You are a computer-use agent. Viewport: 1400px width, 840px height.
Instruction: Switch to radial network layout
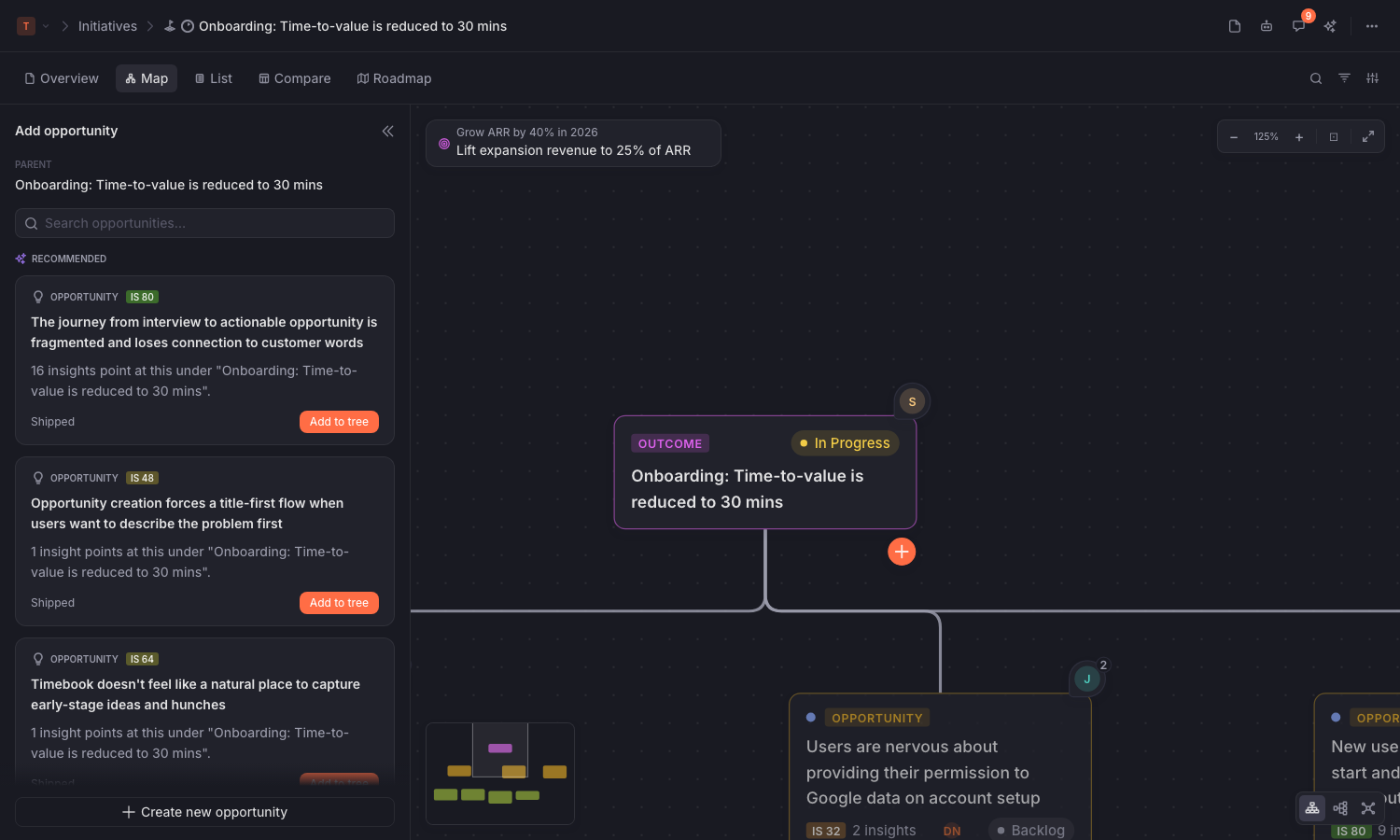point(1368,808)
